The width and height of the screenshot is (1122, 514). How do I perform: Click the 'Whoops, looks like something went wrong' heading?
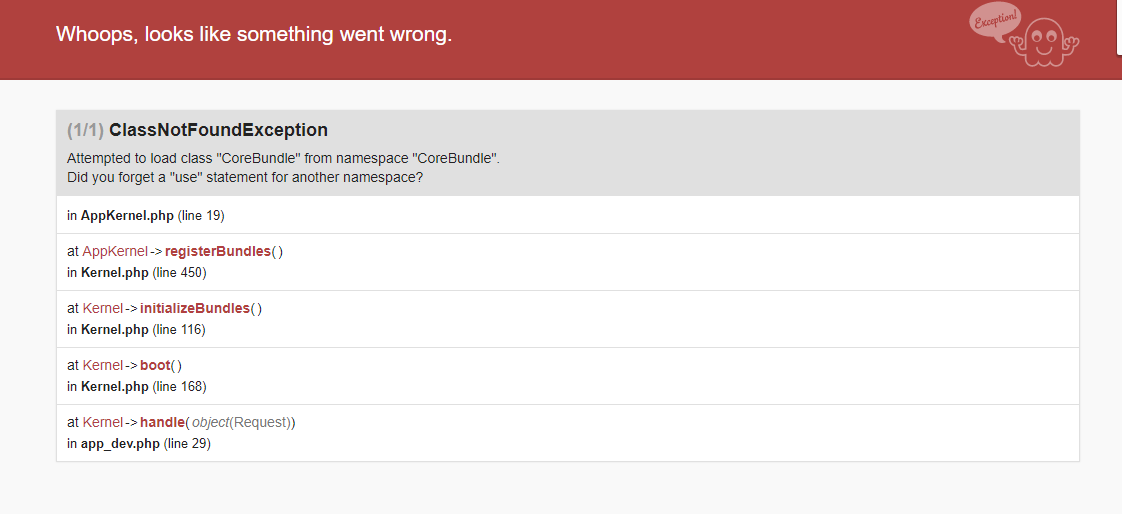254,34
